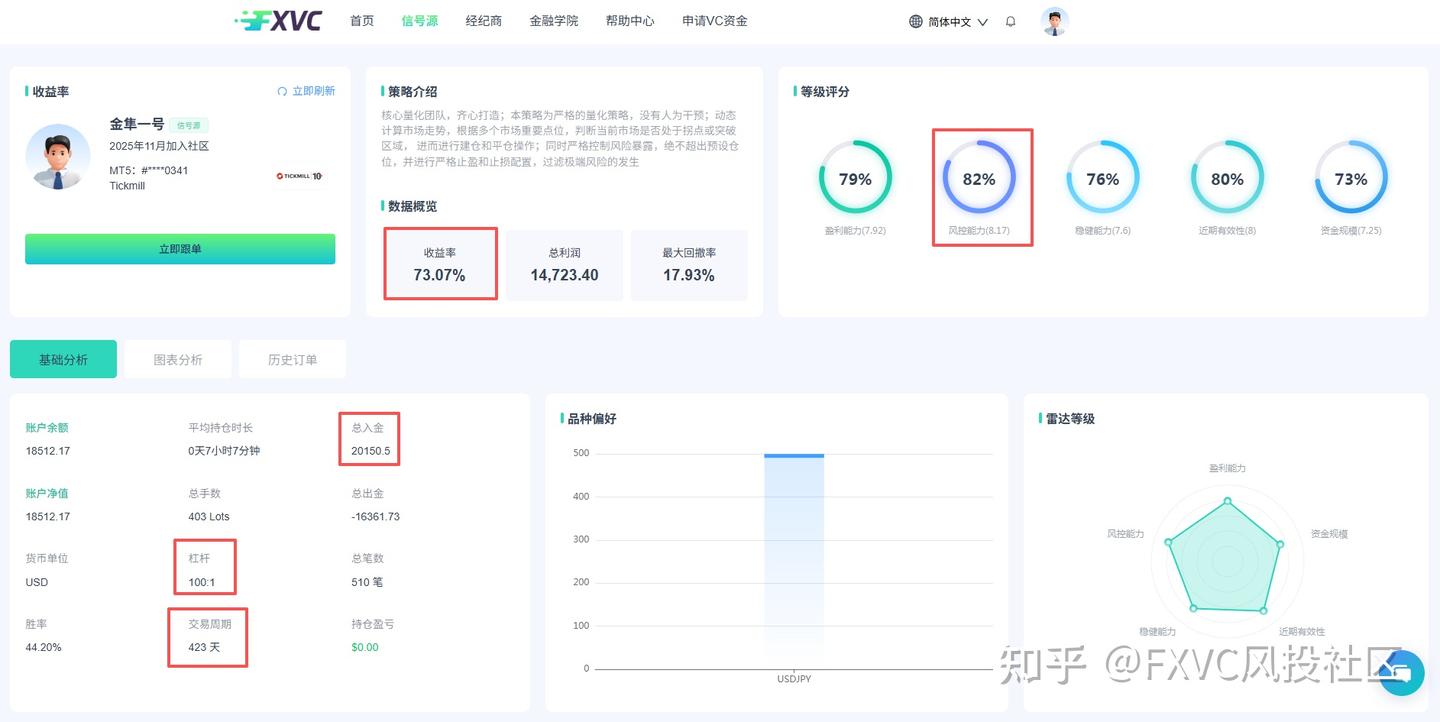Click the Tickmill broker logo
The height and width of the screenshot is (722, 1440).
[x=299, y=176]
